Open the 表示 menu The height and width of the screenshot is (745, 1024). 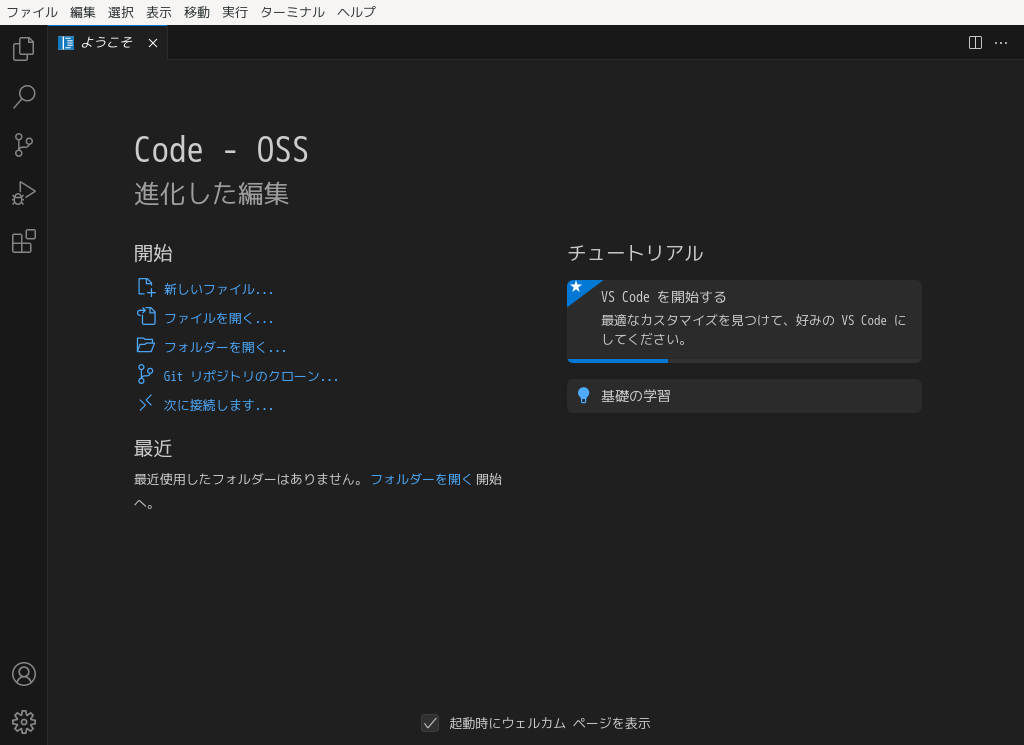pyautogui.click(x=159, y=12)
